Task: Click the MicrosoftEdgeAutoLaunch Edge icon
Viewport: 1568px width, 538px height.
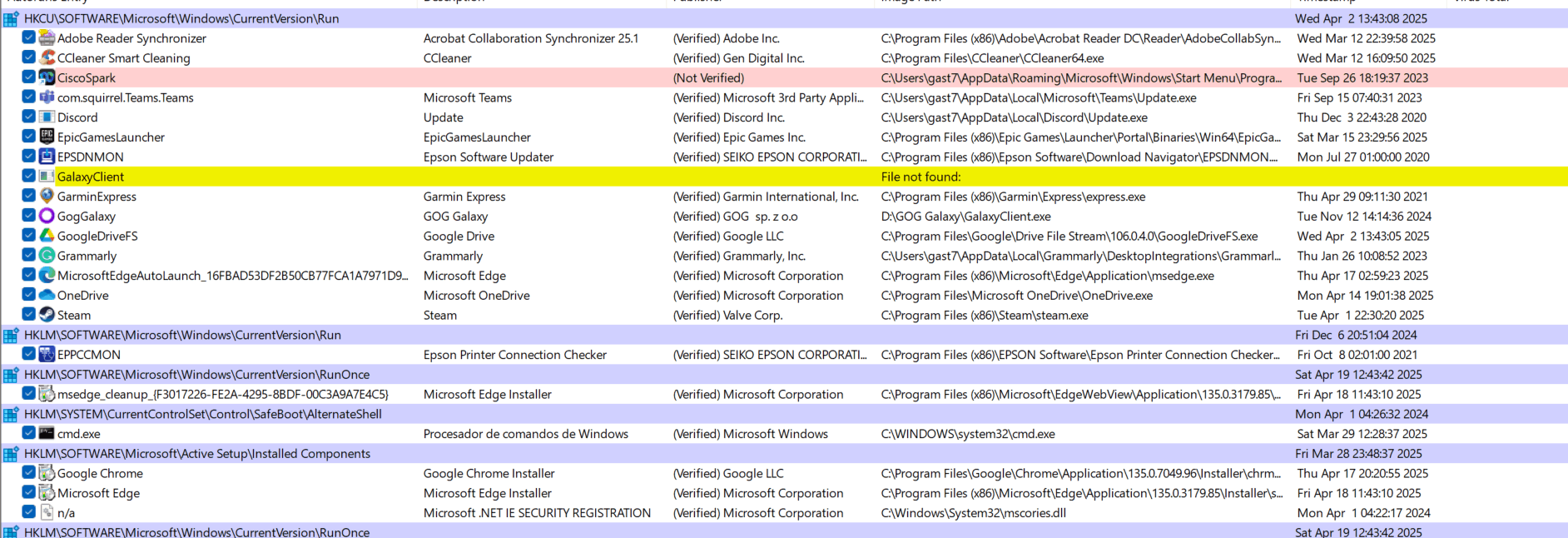Action: click(x=47, y=275)
